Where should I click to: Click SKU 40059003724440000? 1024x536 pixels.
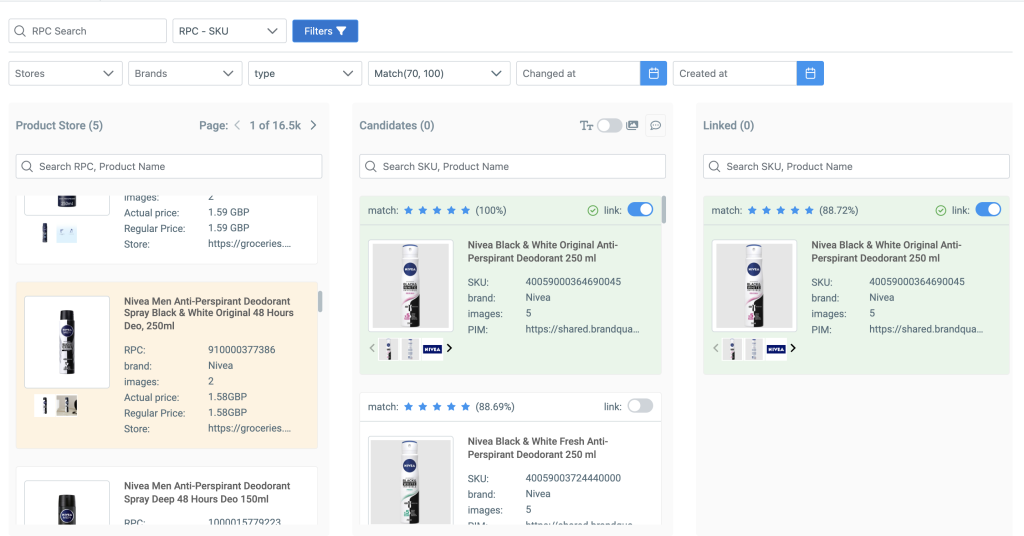pos(573,478)
